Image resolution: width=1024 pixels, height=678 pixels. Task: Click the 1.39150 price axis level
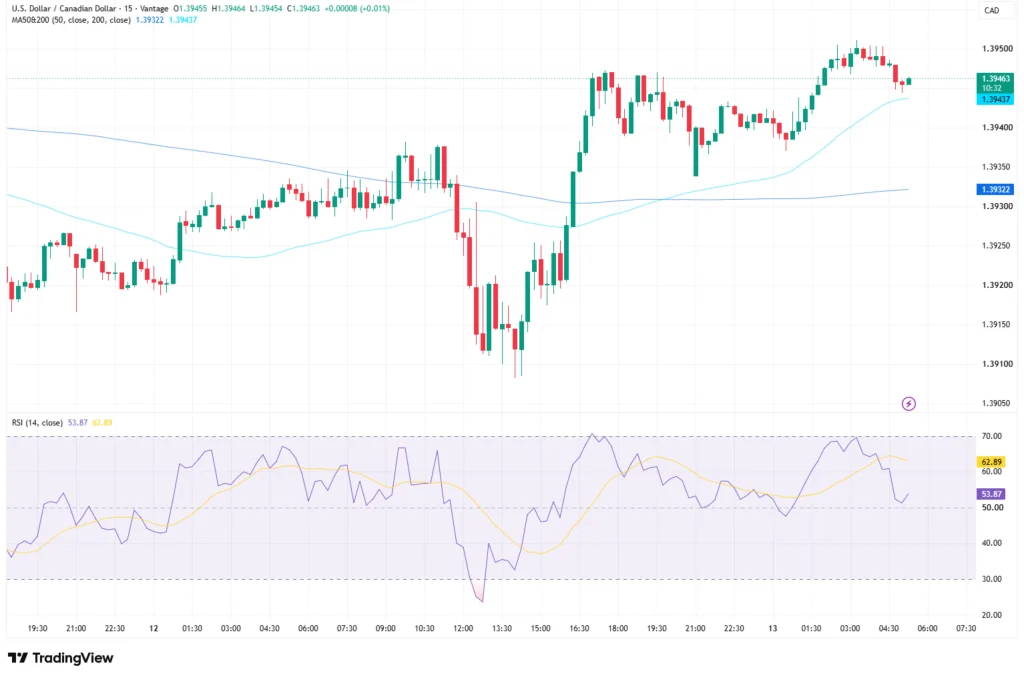(x=997, y=325)
